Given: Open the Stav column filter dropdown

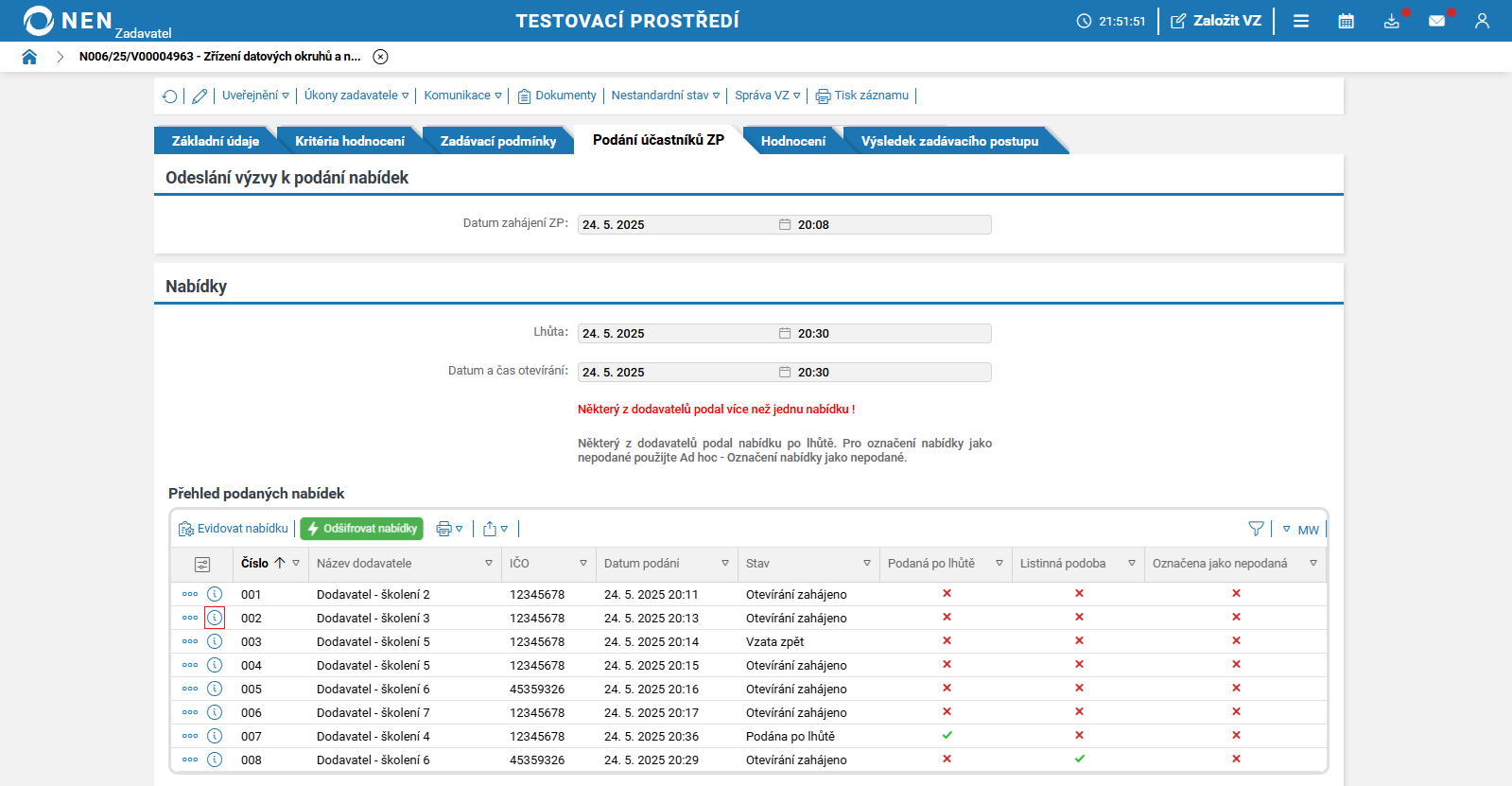Looking at the screenshot, I should (866, 563).
